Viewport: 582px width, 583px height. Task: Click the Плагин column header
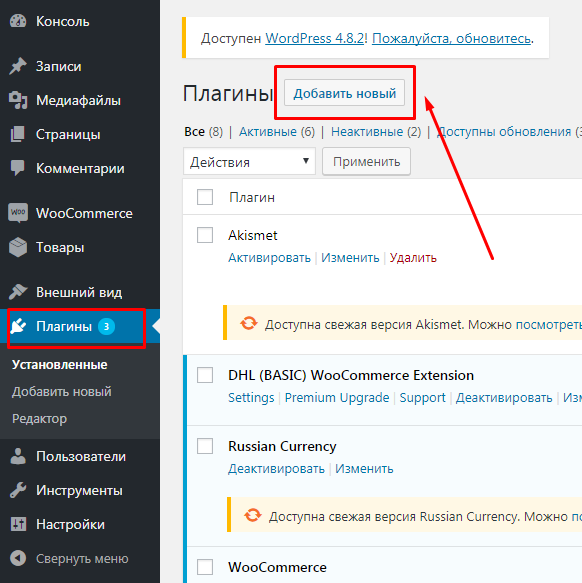coord(252,197)
